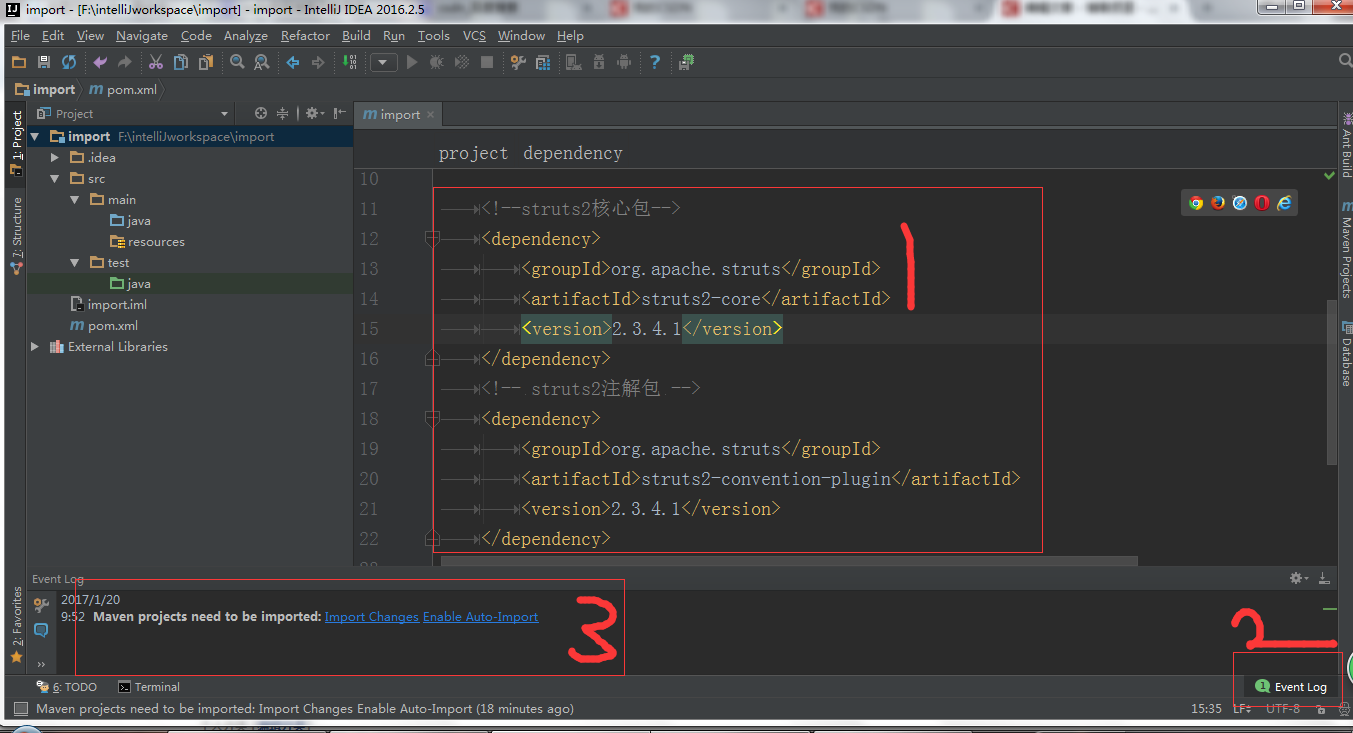Click the Find magnifier icon in the toolbar
Viewport: 1353px width, 733px height.
(x=237, y=62)
